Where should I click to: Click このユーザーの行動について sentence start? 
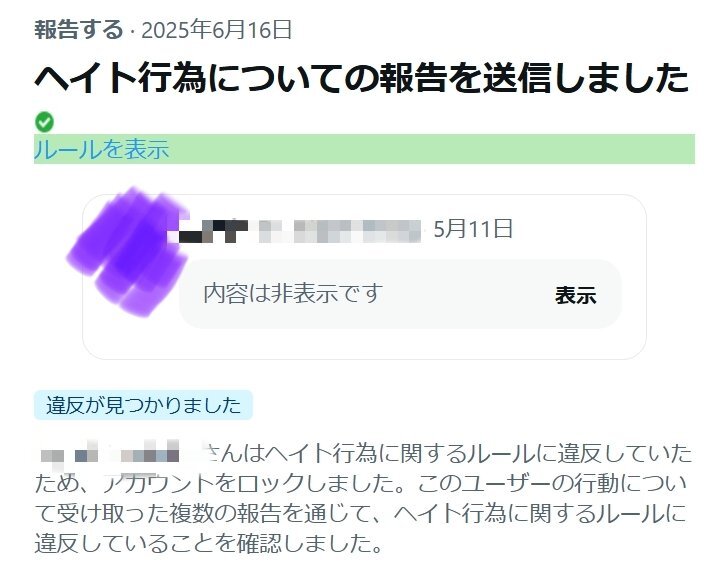(552, 484)
